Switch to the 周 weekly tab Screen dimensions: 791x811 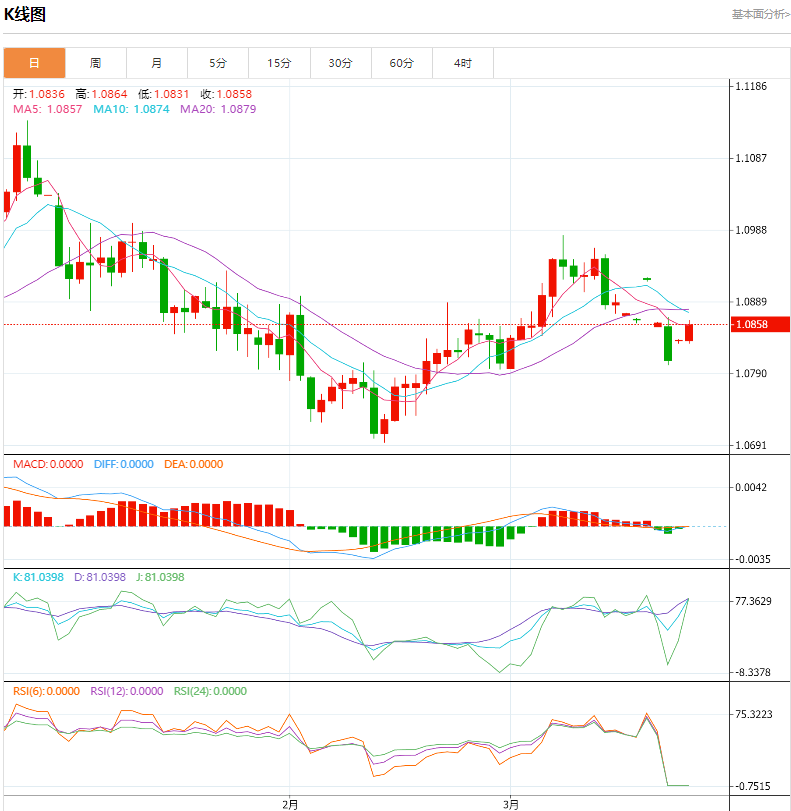click(x=95, y=63)
